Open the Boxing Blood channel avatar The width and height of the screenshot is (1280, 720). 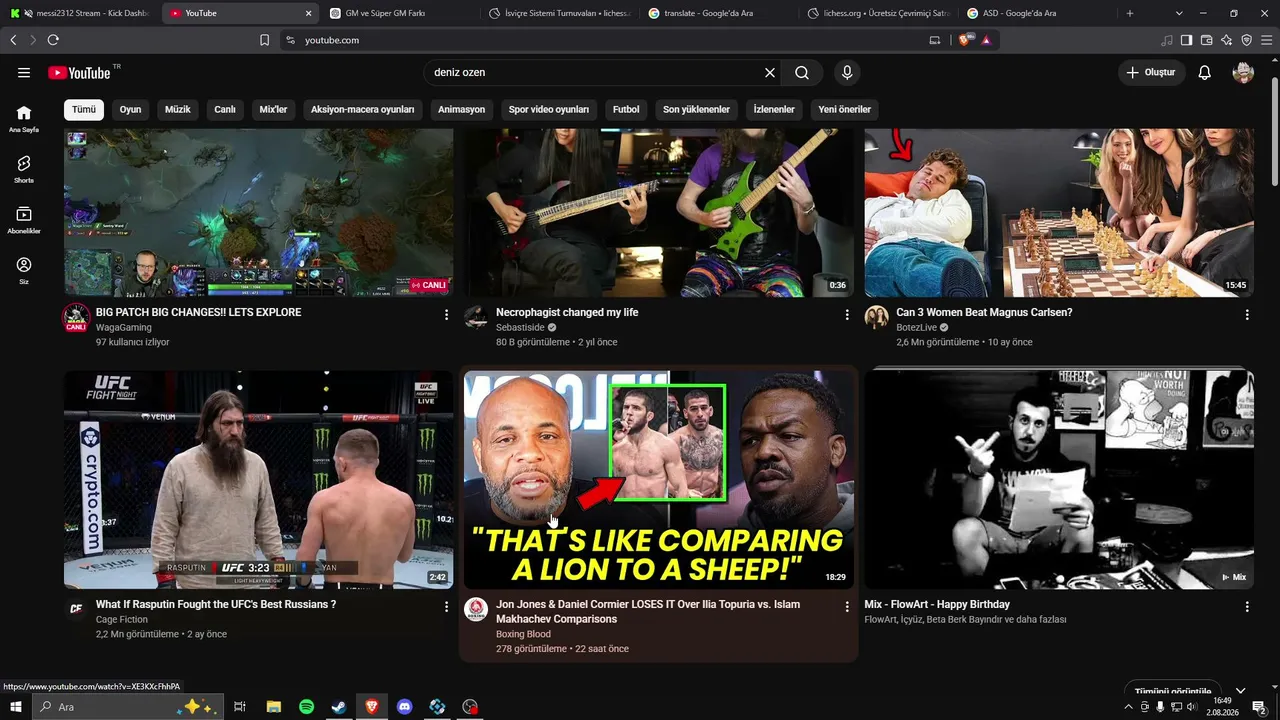pos(476,610)
